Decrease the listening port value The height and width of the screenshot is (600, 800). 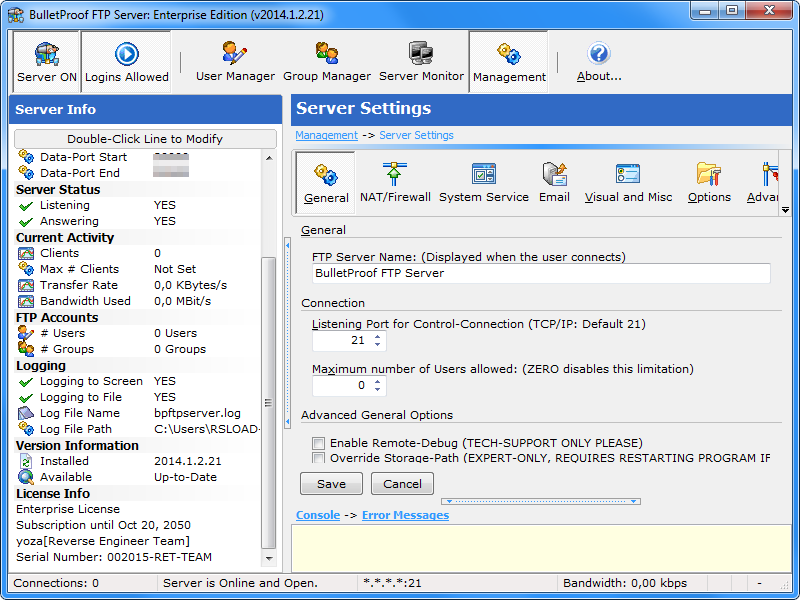378,344
